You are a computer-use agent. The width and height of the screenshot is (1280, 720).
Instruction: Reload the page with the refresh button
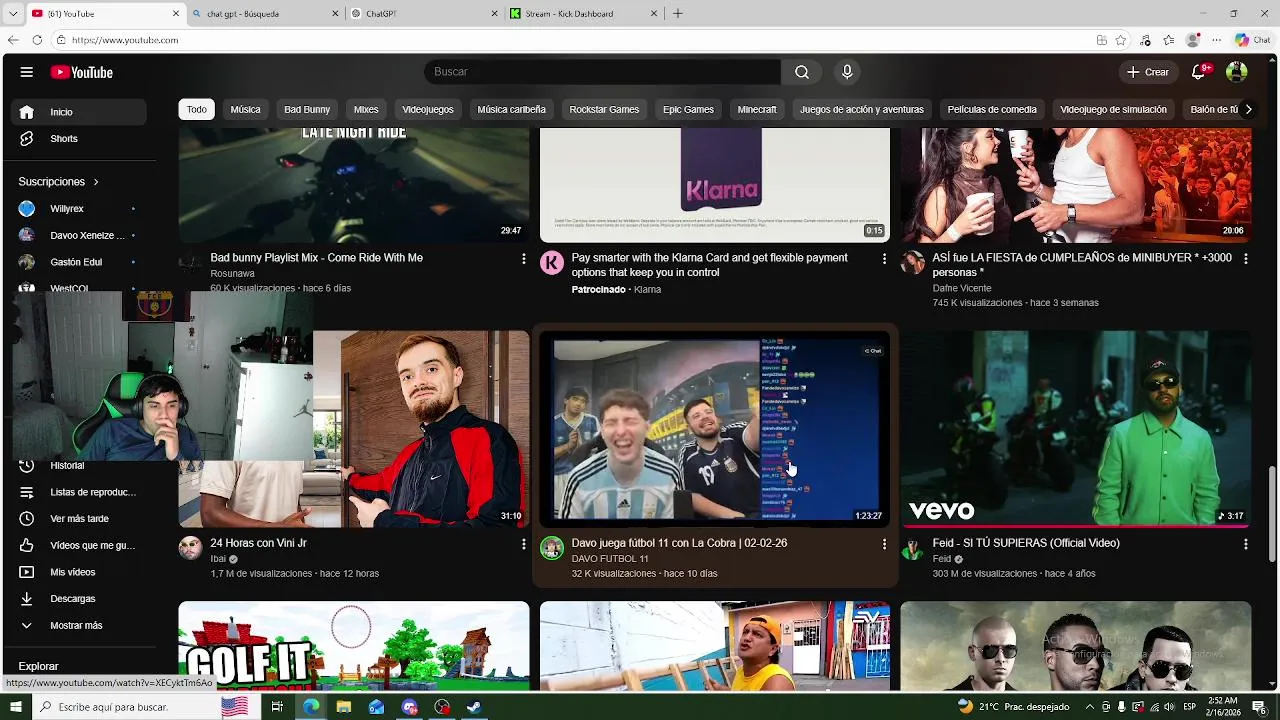tap(37, 40)
